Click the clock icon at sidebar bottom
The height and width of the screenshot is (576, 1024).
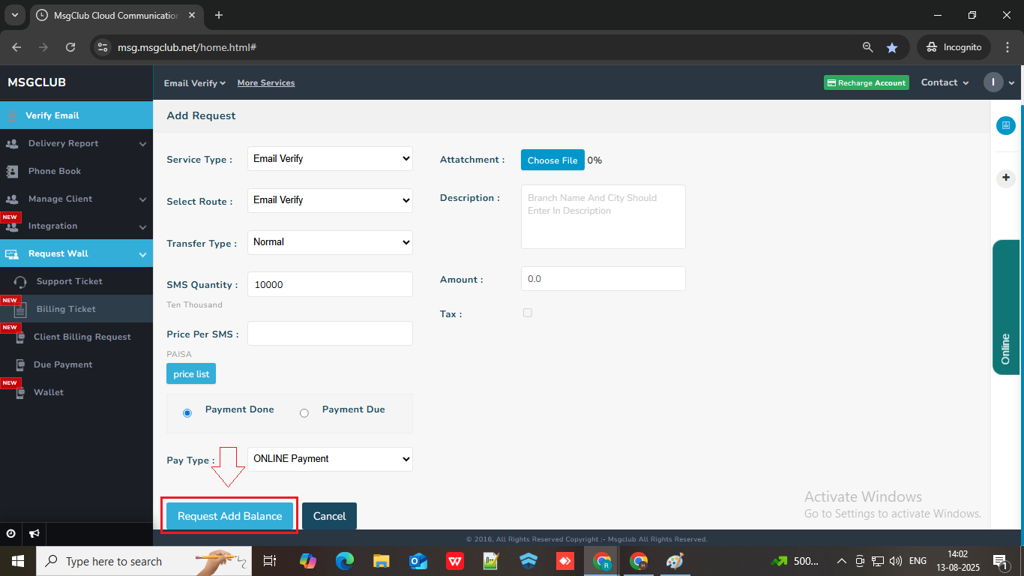11,534
